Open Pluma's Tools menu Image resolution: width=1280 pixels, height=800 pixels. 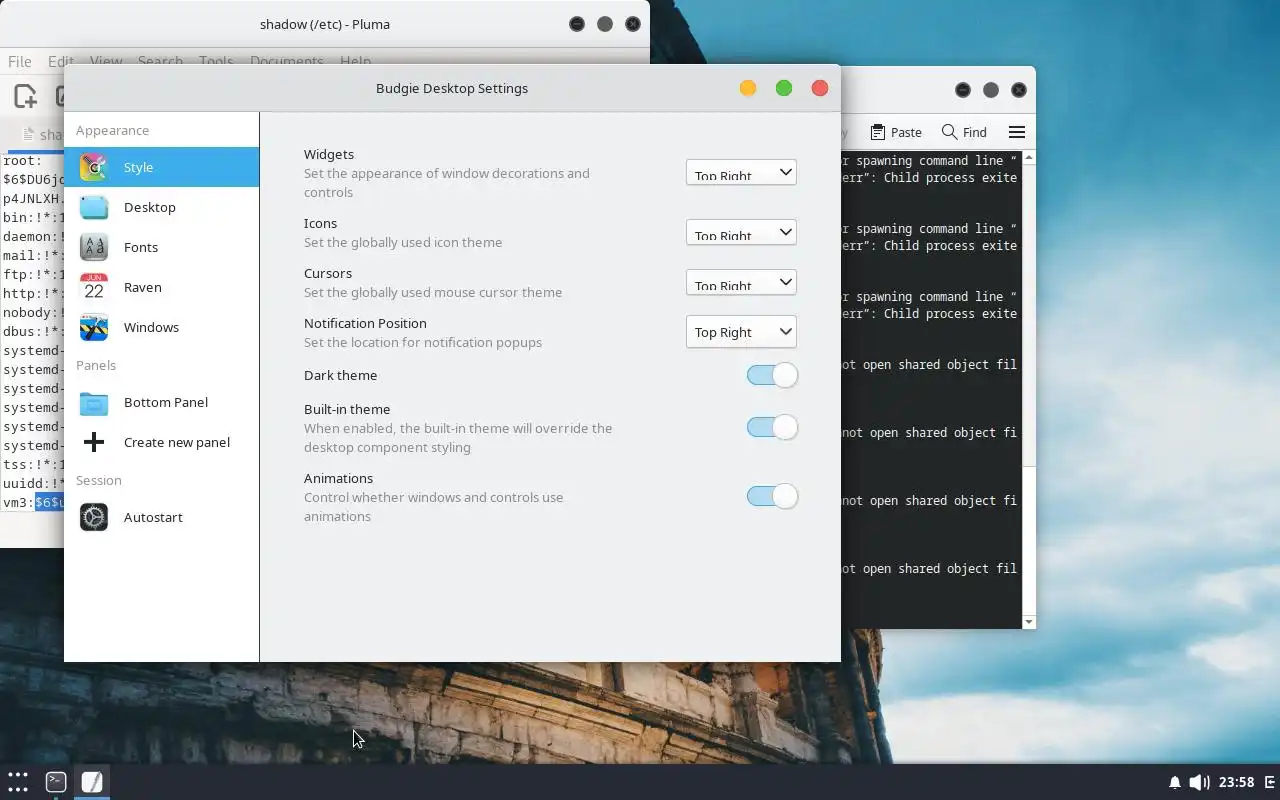tap(216, 61)
